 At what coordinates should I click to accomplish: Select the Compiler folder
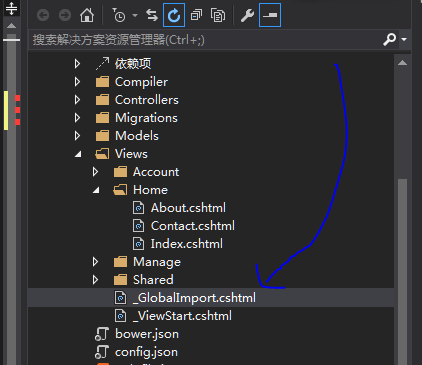pyautogui.click(x=141, y=82)
